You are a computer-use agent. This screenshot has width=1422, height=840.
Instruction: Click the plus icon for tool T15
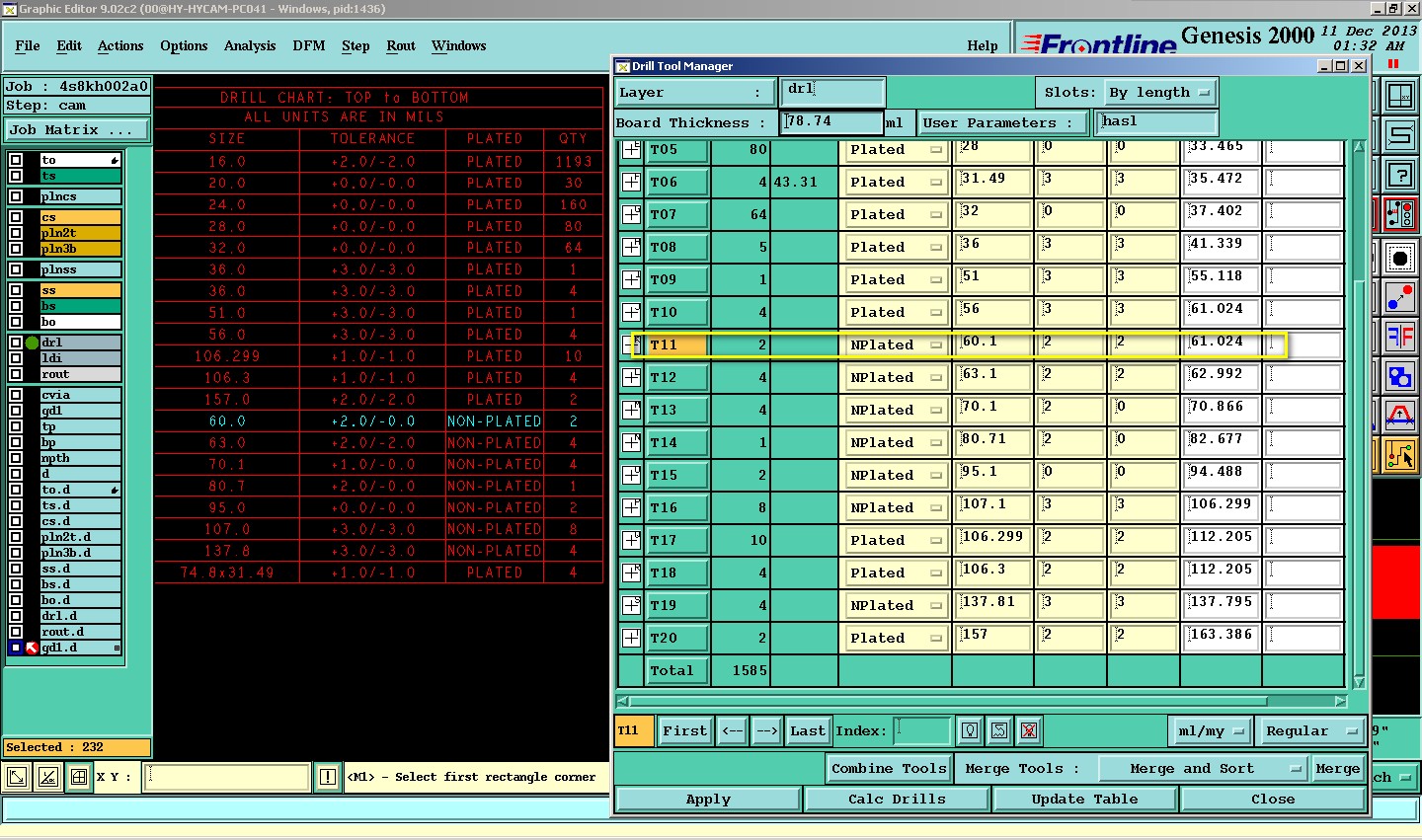click(631, 475)
